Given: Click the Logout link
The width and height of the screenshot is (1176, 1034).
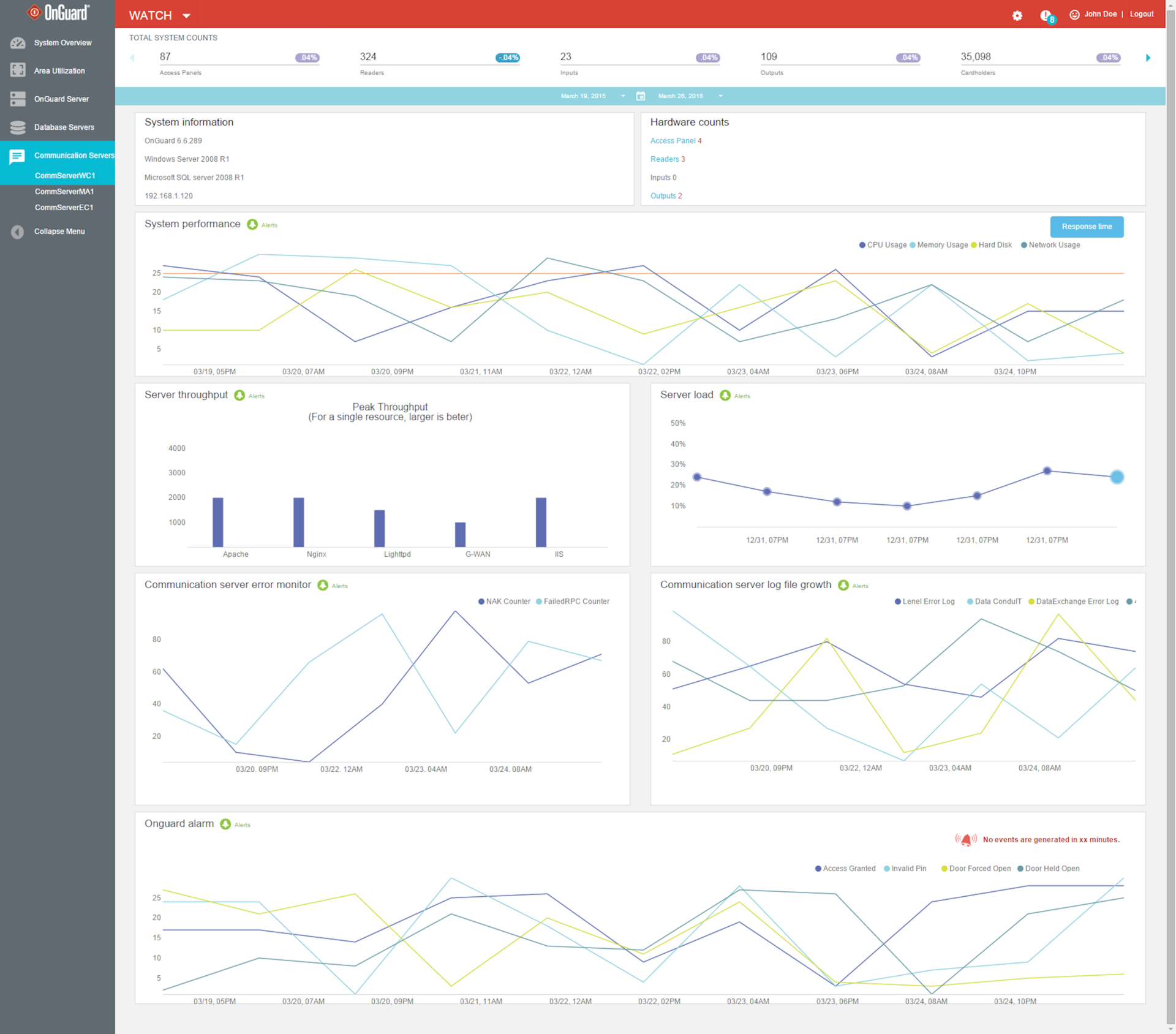Looking at the screenshot, I should point(1141,14).
